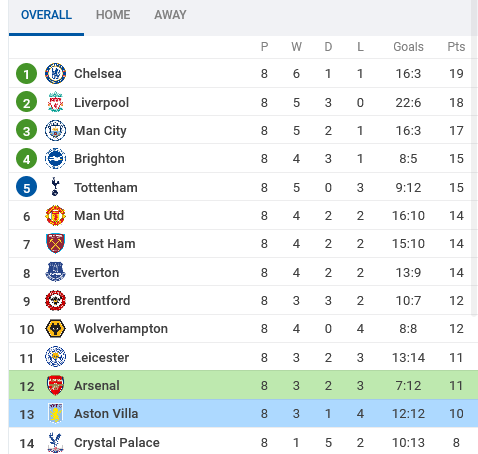Open the Leicester team link
The height and width of the screenshot is (454, 478).
[x=101, y=357]
